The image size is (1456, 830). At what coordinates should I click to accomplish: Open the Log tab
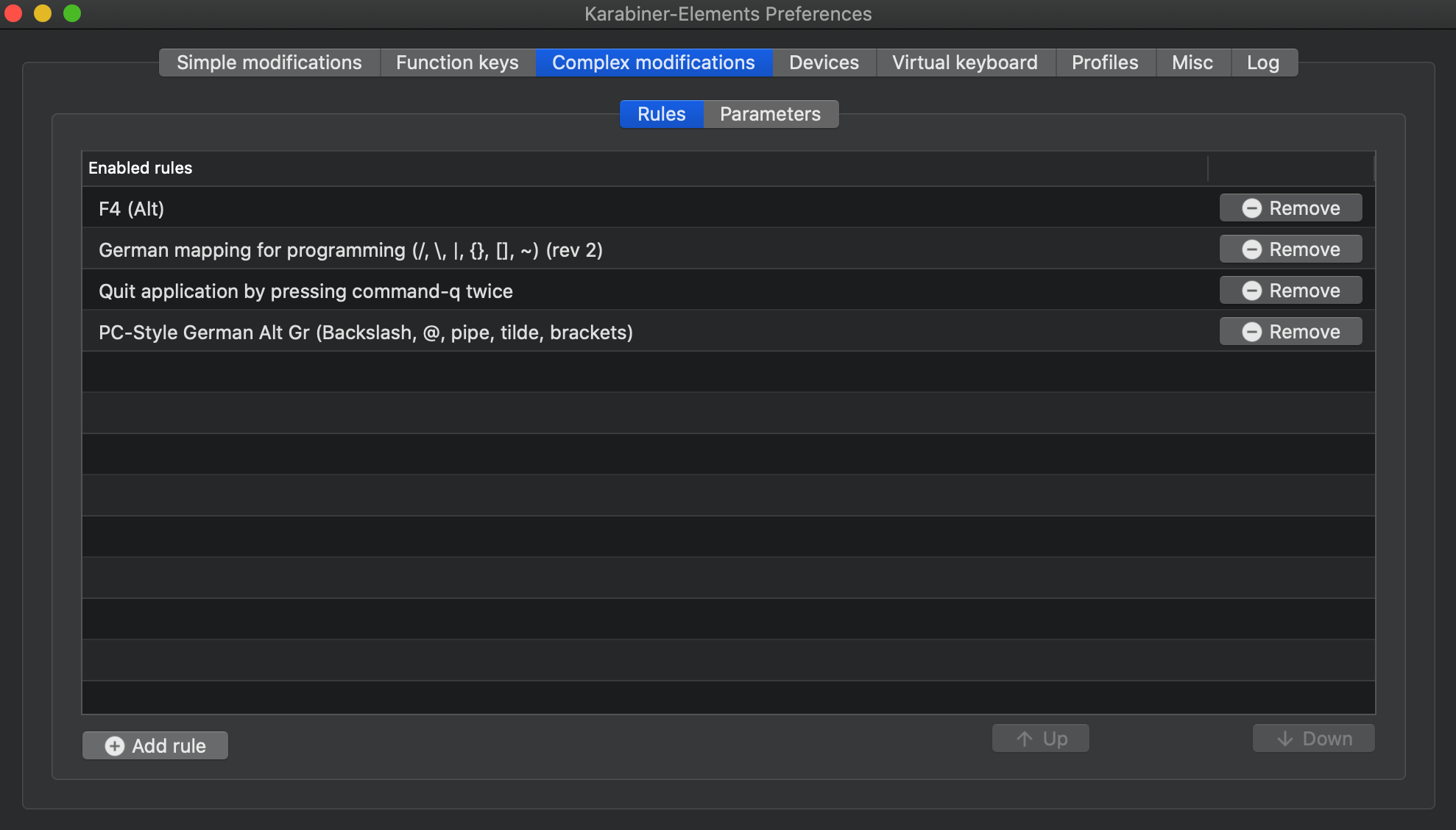1263,61
